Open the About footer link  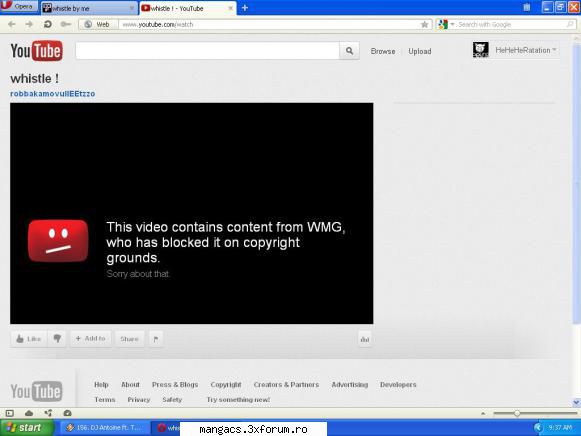[130, 385]
